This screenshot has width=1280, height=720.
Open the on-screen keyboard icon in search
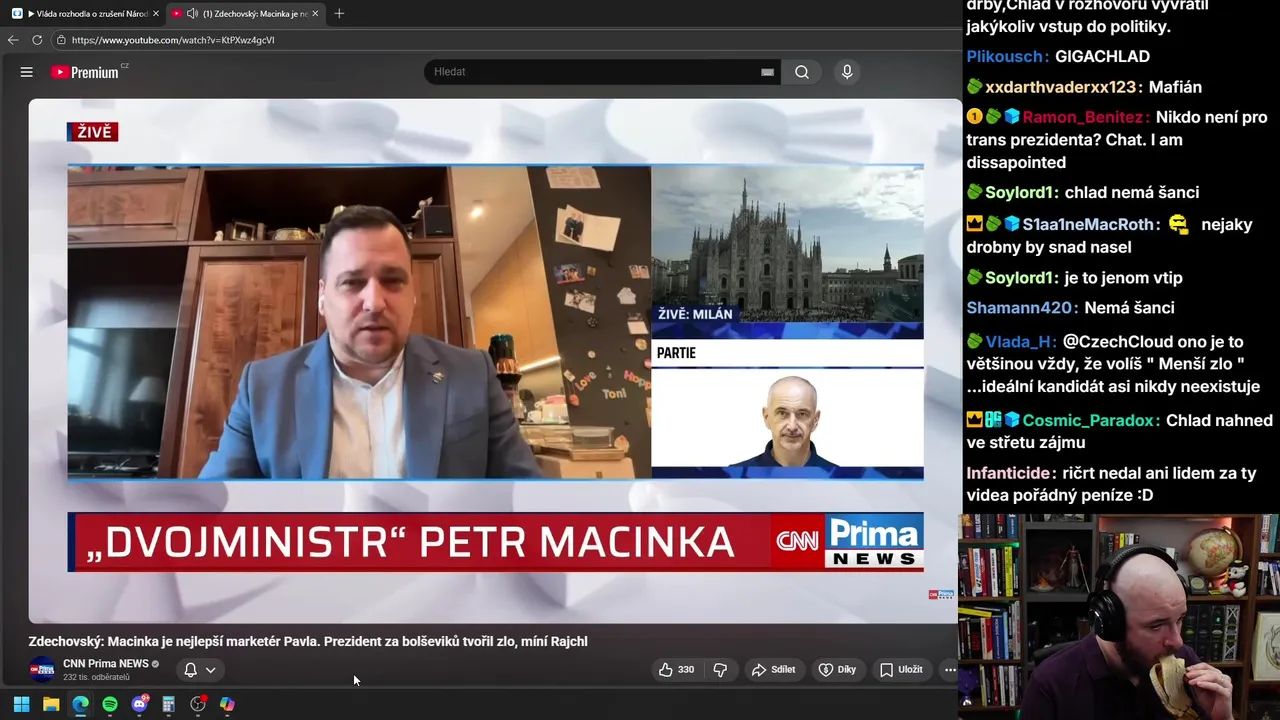(767, 72)
